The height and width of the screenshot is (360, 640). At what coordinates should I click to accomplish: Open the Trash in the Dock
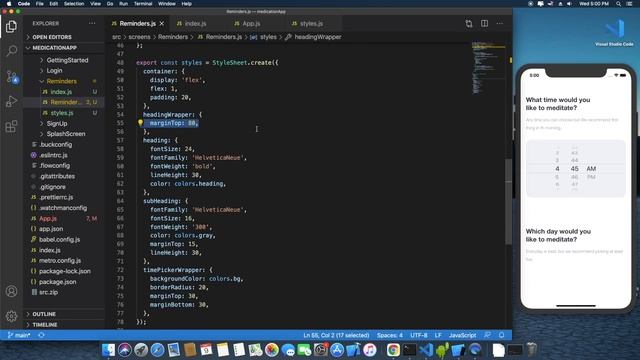click(531, 350)
